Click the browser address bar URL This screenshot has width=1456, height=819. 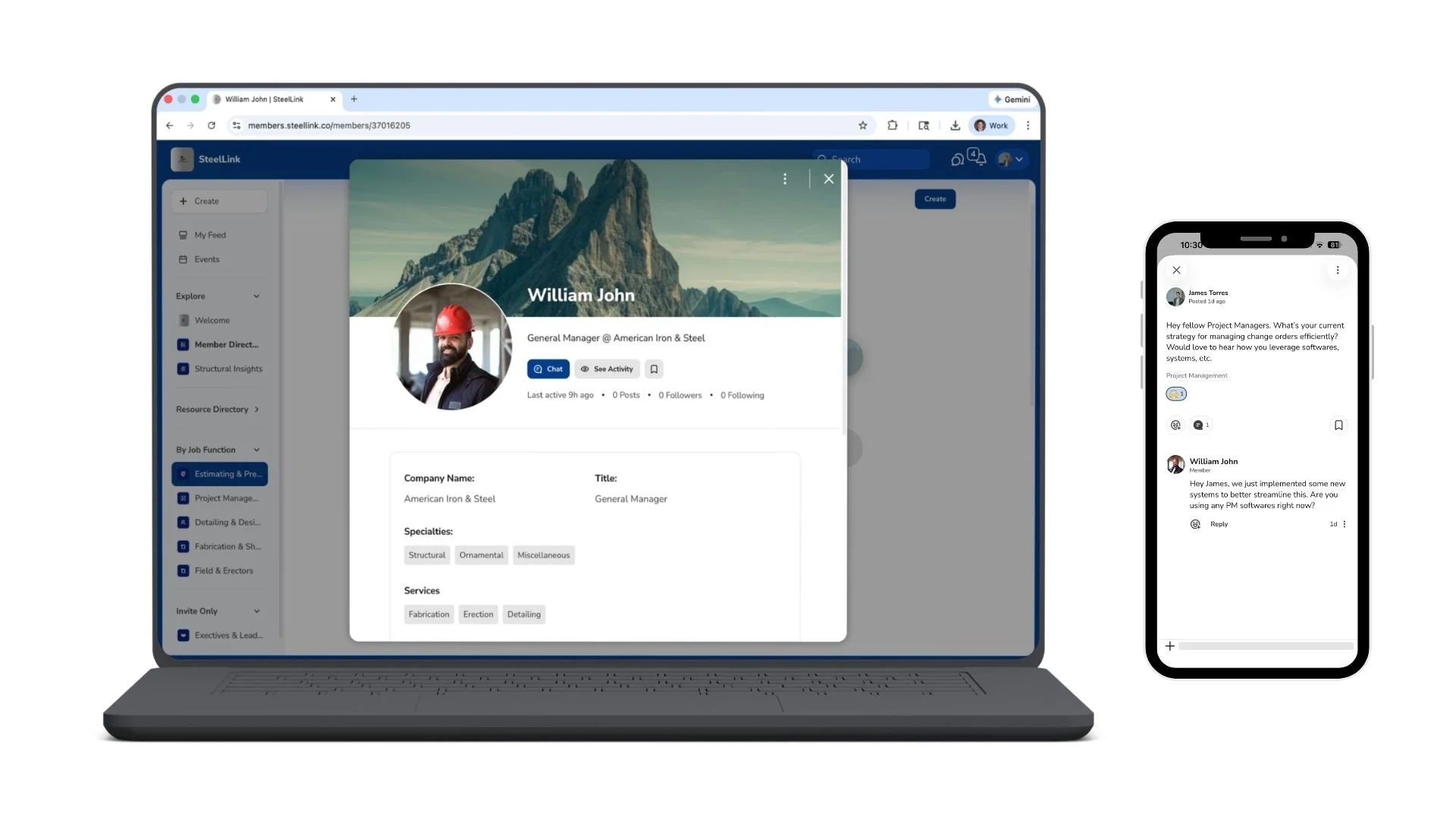[x=329, y=126]
